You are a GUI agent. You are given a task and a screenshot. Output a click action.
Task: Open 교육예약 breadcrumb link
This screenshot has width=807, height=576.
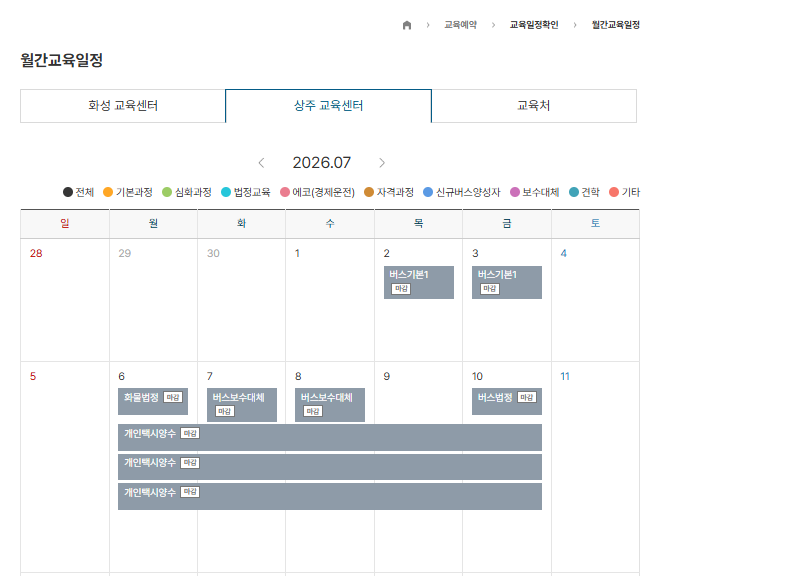coord(461,25)
